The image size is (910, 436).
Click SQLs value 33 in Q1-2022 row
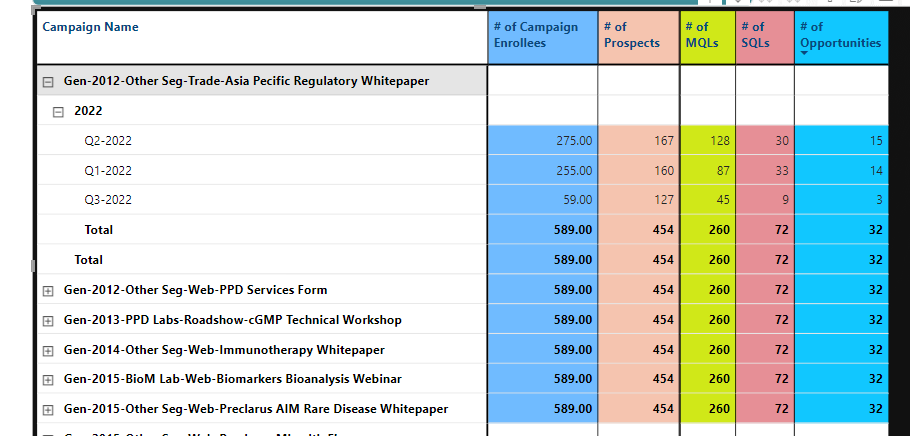(782, 171)
